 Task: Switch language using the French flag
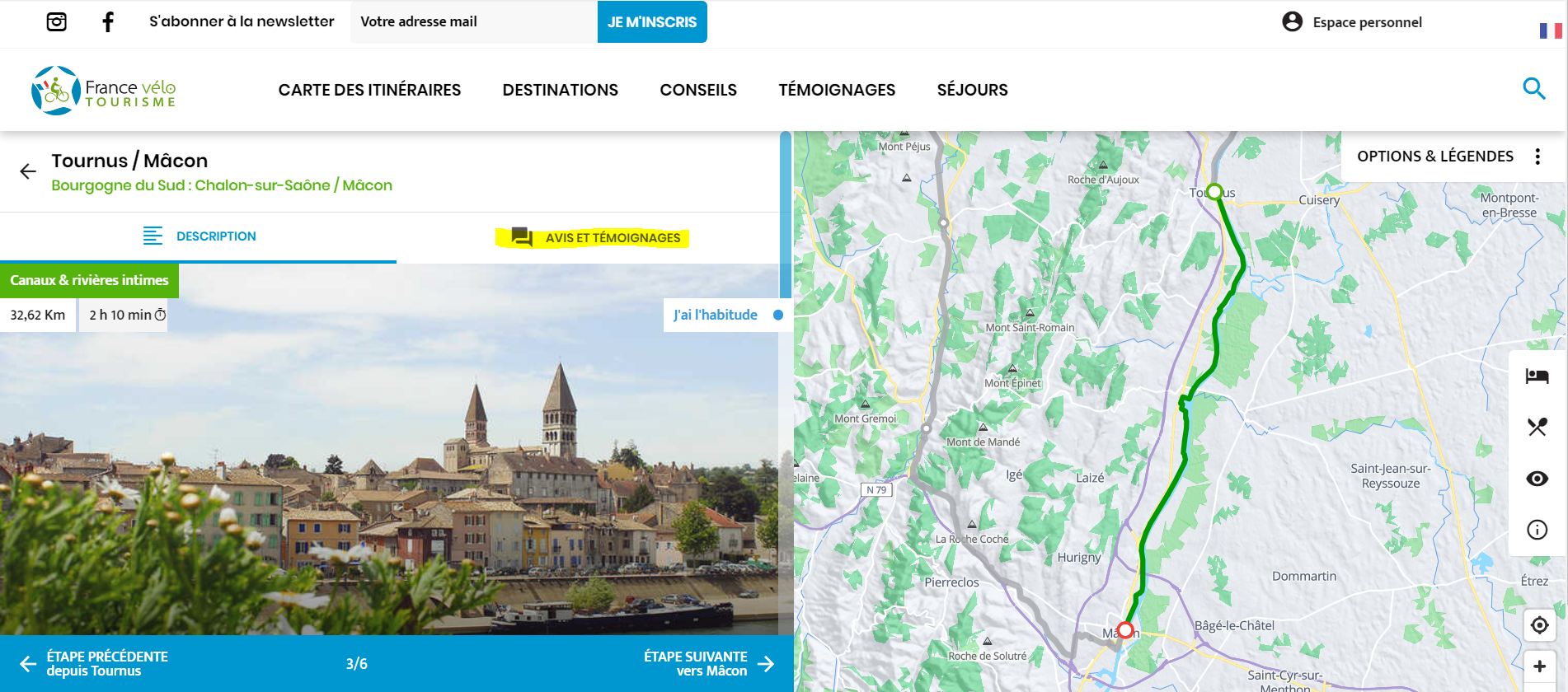[1550, 30]
